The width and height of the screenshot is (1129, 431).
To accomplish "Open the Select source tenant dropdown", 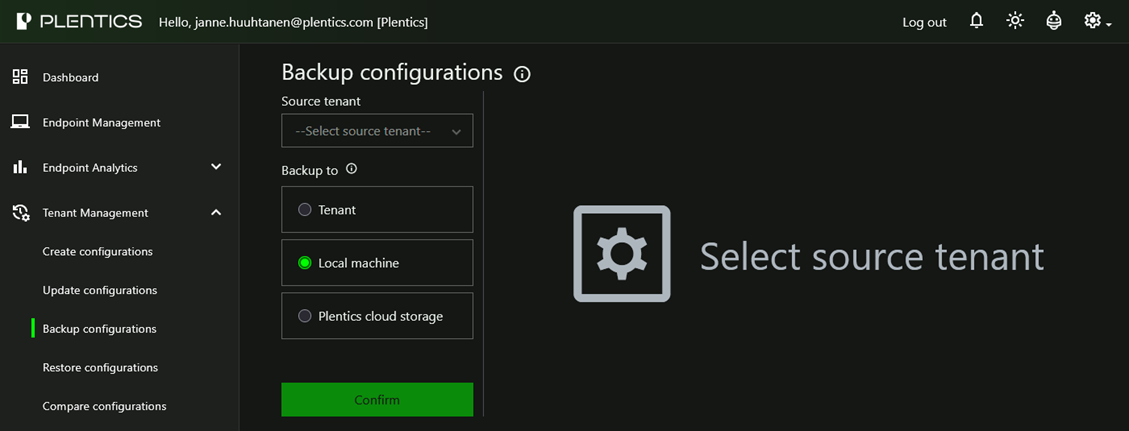I will click(x=377, y=131).
